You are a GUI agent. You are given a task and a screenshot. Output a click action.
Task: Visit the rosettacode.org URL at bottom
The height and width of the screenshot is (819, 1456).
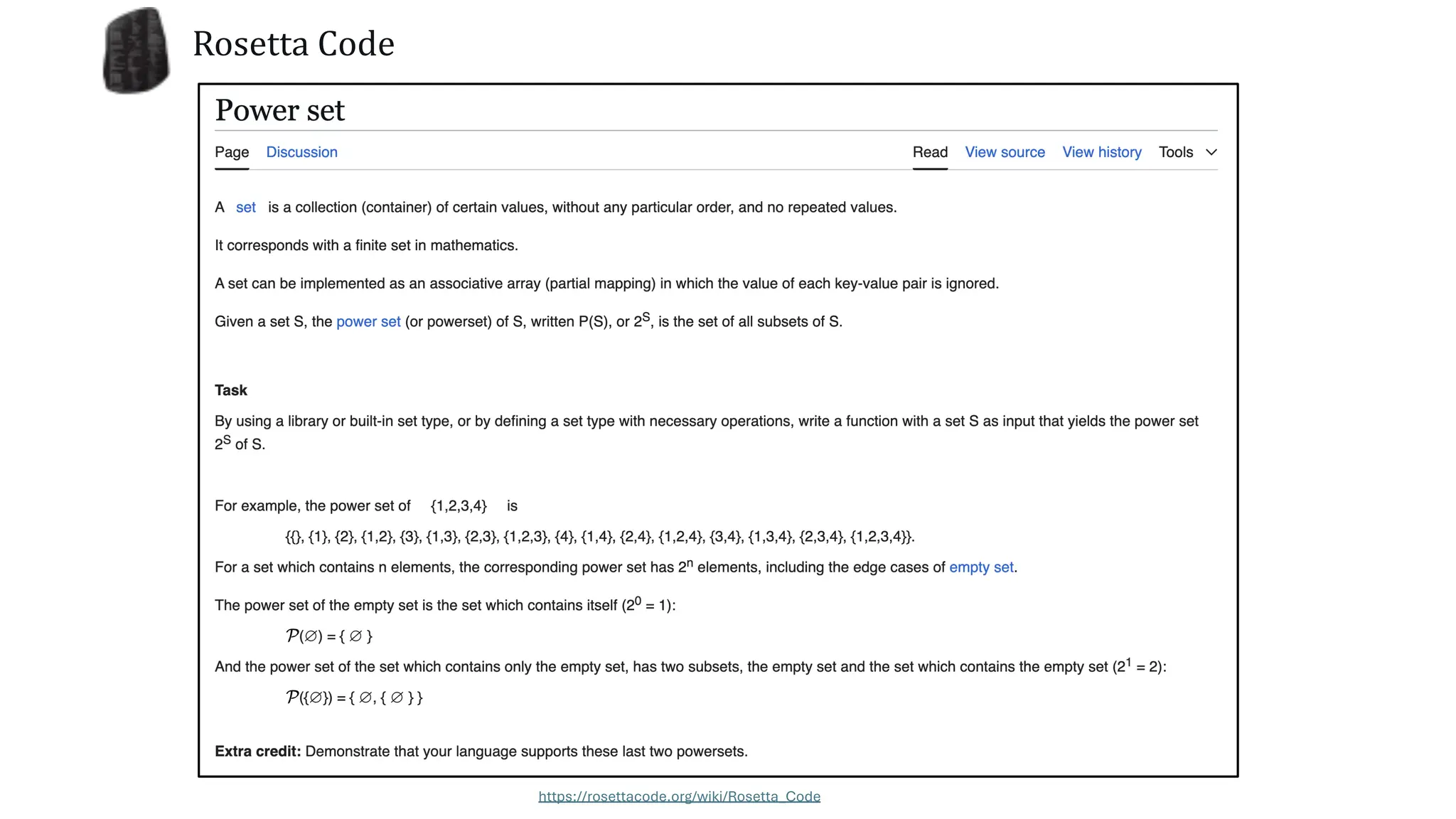(x=680, y=796)
